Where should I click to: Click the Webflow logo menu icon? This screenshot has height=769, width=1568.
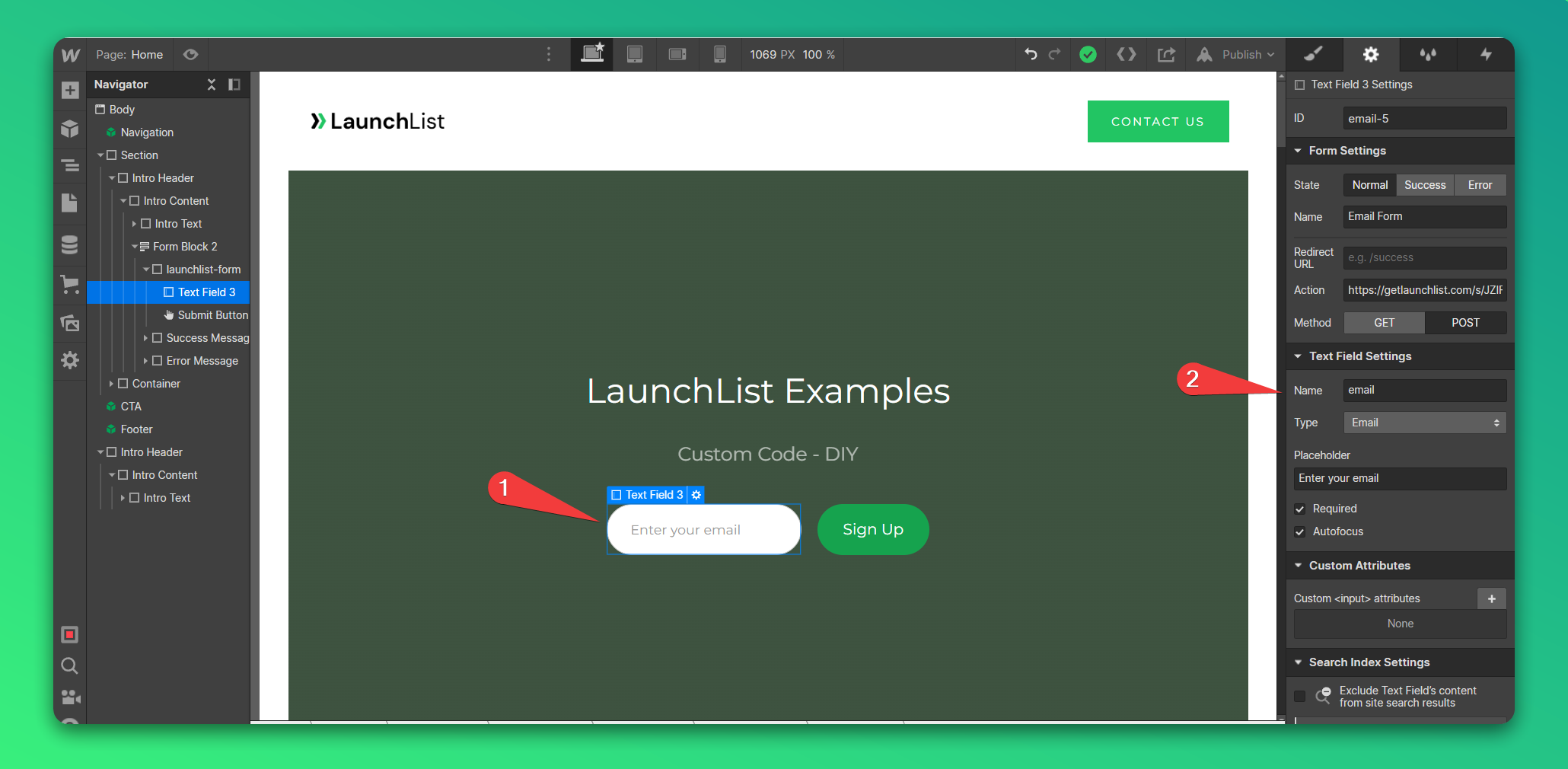pyautogui.click(x=70, y=55)
